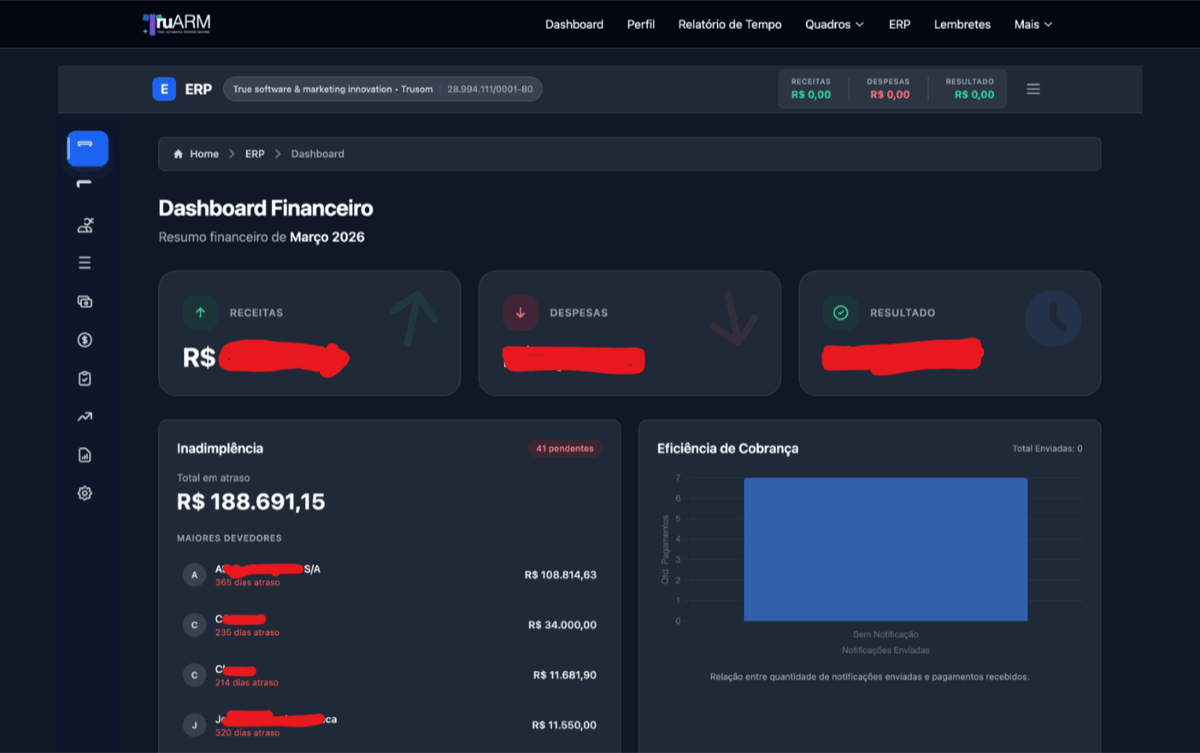The width and height of the screenshot is (1200, 753).
Task: Click the ERP link in the breadcrumb
Action: 255,154
